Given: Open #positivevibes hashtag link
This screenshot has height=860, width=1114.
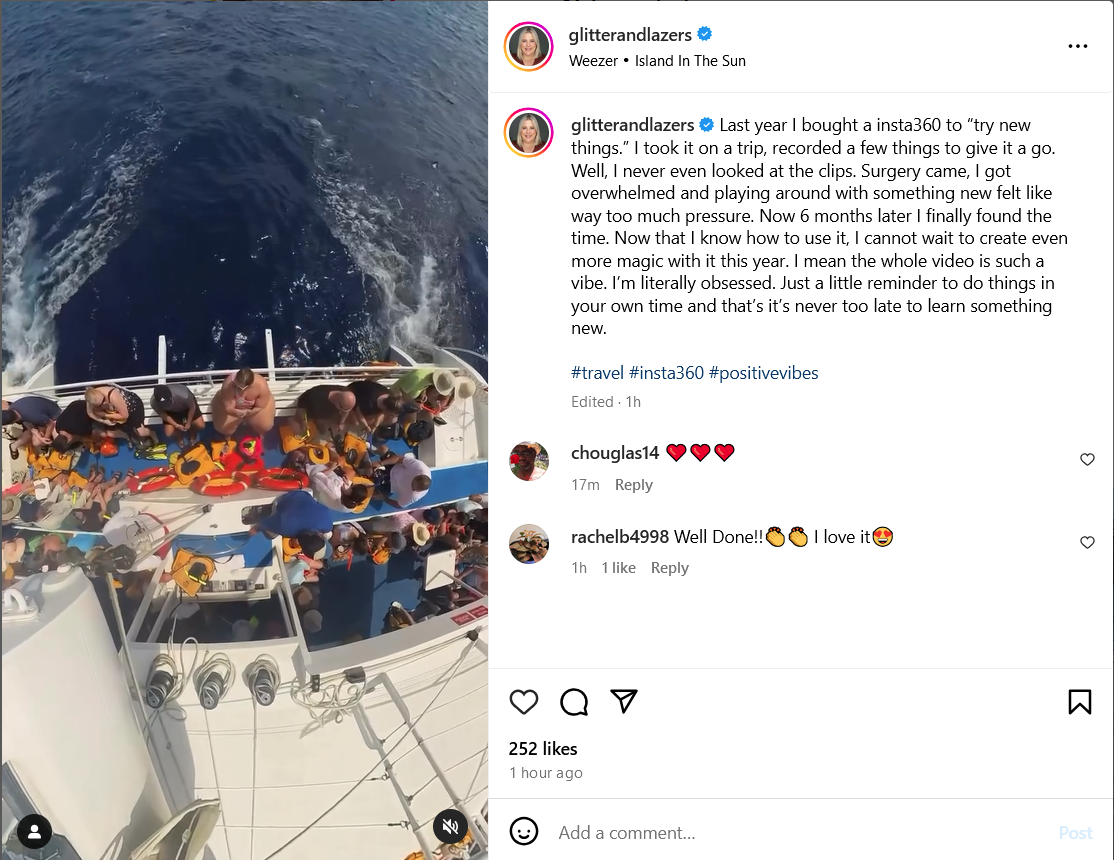Looking at the screenshot, I should click(764, 373).
